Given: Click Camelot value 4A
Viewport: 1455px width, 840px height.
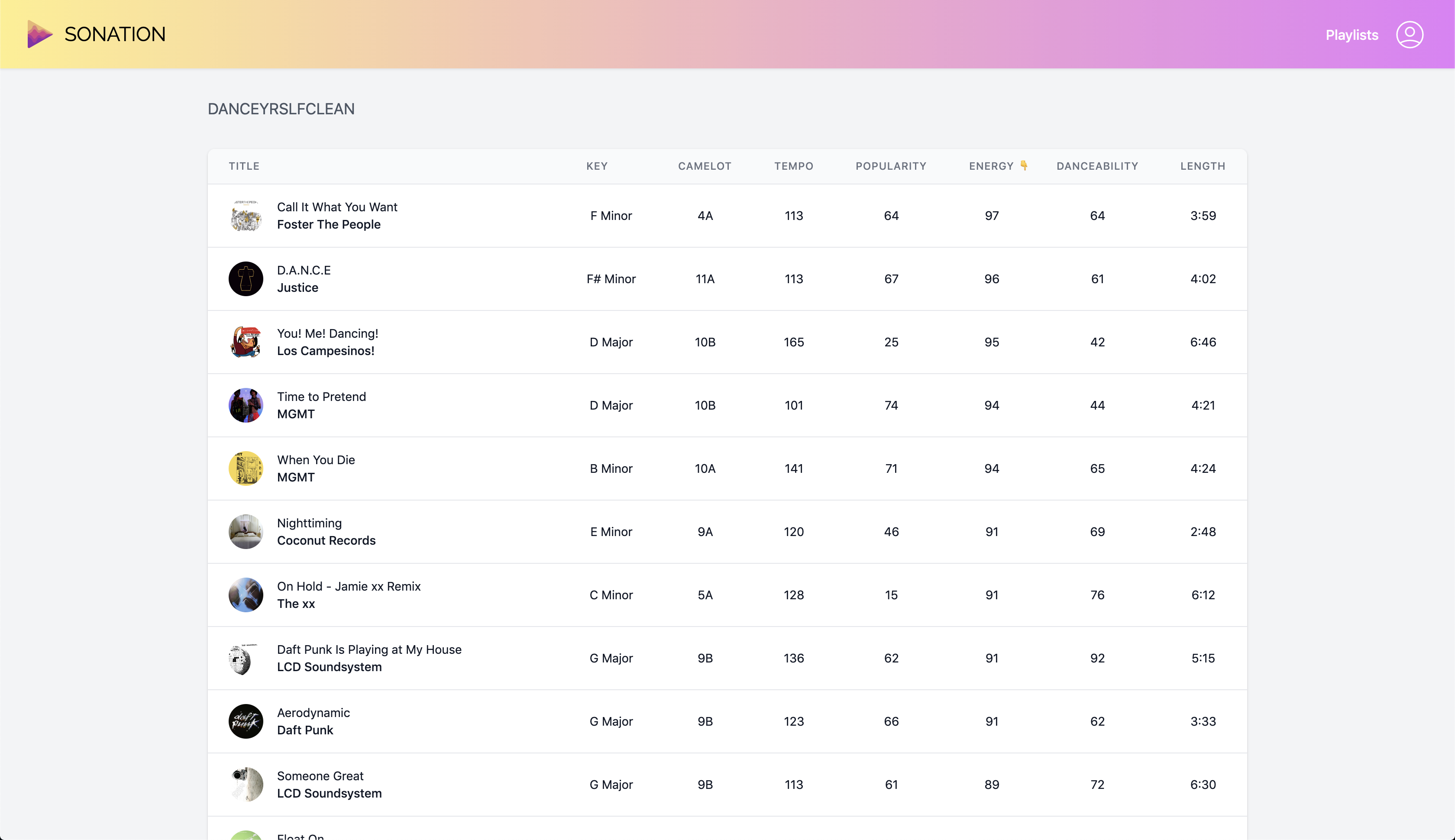Looking at the screenshot, I should click(x=705, y=216).
